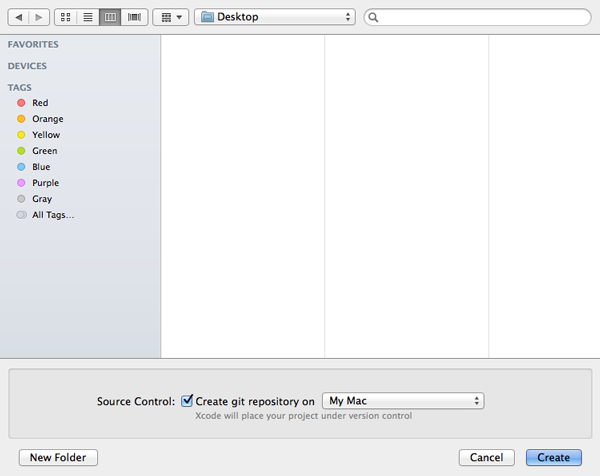Click the back navigation arrow
Screen dimensions: 600x476
pyautogui.click(x=18, y=18)
